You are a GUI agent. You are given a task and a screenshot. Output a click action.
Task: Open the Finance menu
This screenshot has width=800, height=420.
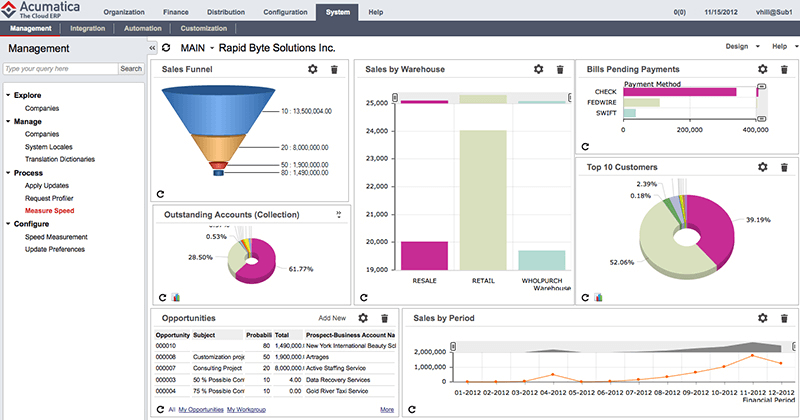(176, 12)
